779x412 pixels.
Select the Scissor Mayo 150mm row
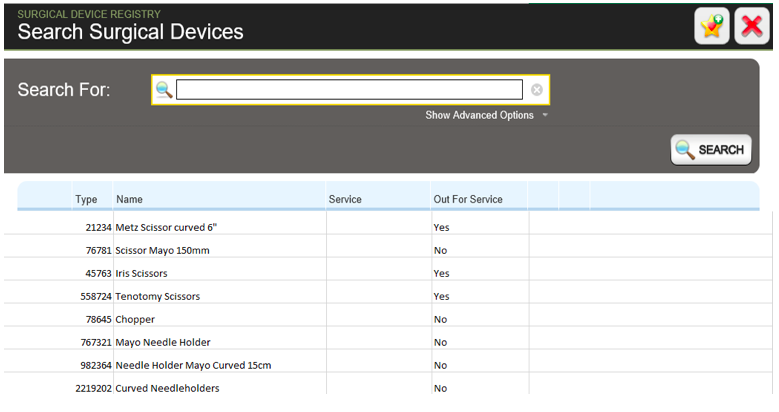162,250
